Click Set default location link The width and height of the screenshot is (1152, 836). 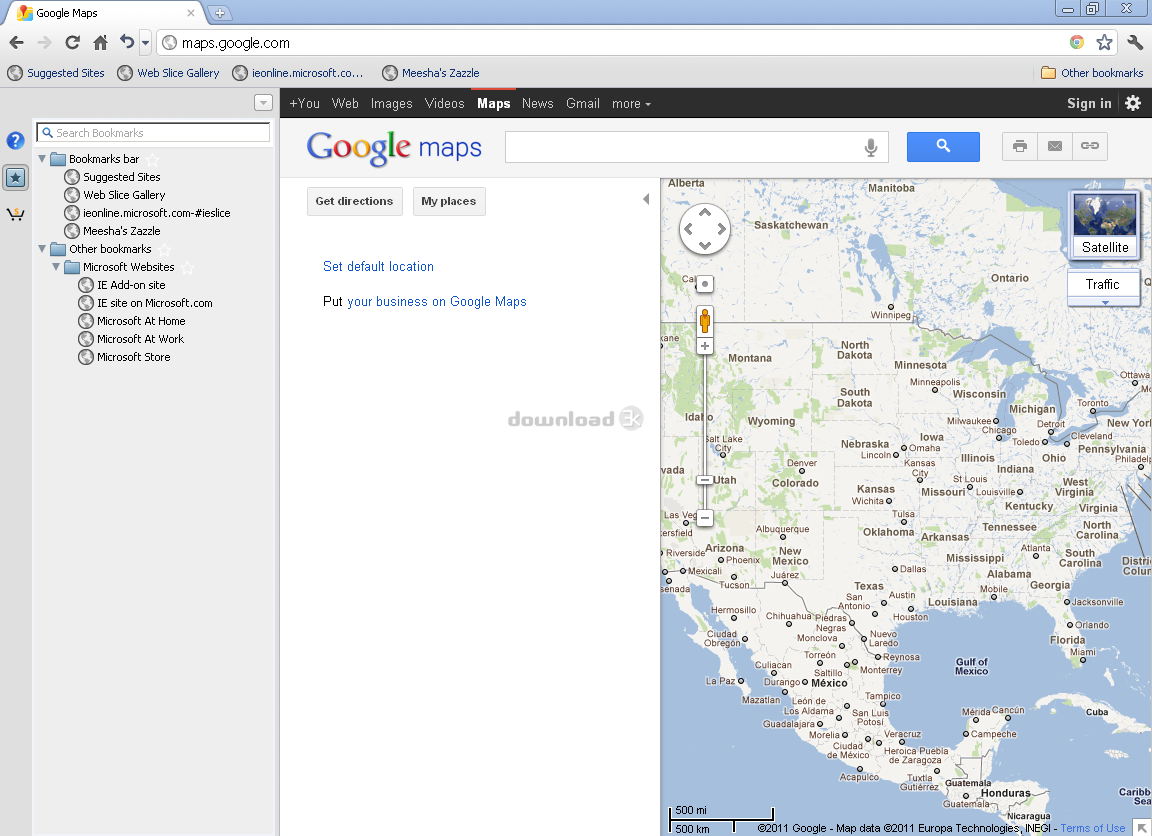[378, 267]
